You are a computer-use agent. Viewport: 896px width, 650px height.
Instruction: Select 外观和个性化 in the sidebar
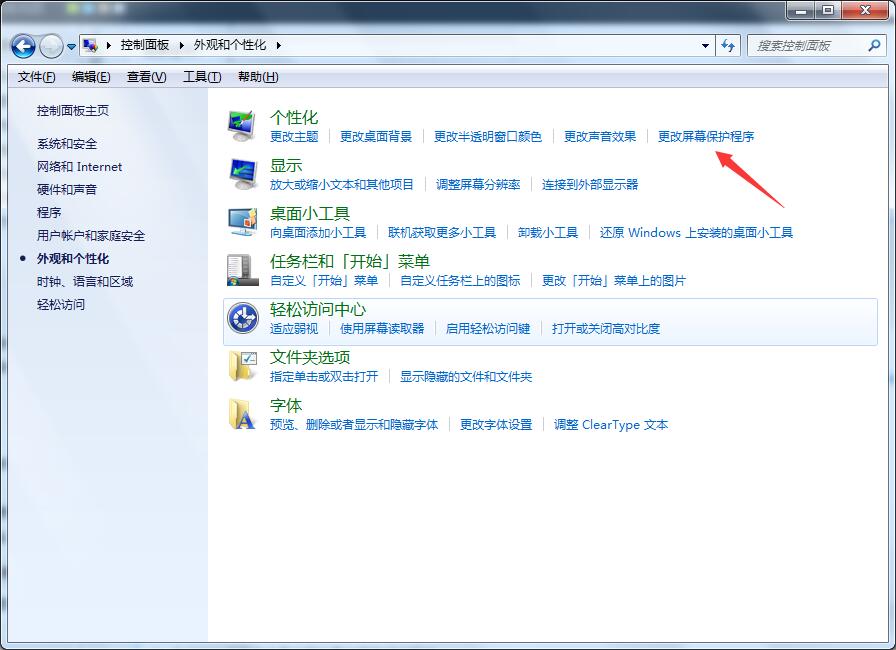[73, 259]
